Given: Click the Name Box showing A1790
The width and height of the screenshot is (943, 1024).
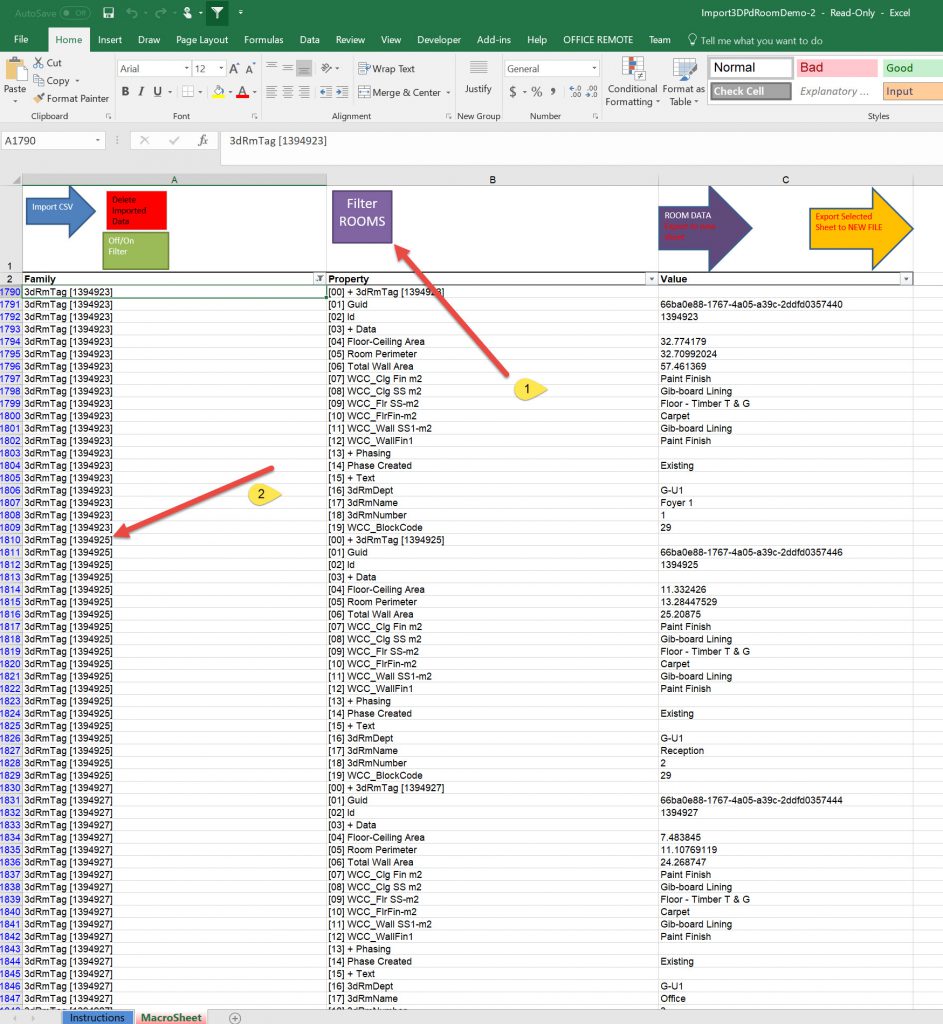Looking at the screenshot, I should [x=50, y=141].
